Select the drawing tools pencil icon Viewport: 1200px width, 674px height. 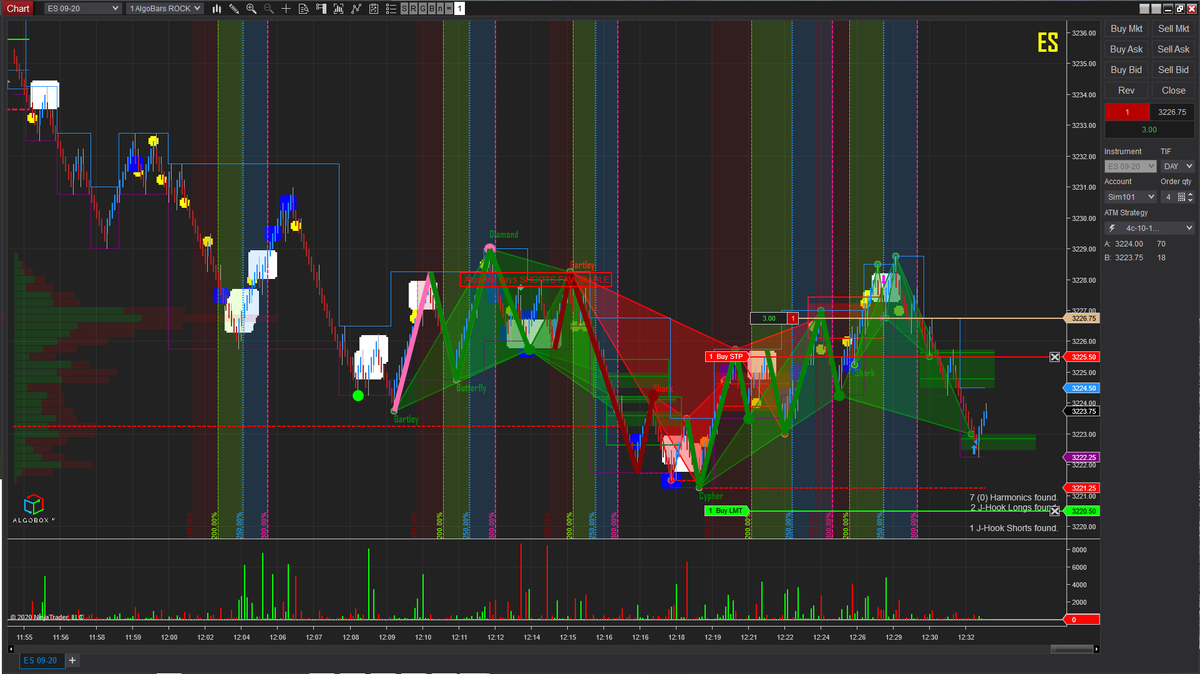(234, 9)
